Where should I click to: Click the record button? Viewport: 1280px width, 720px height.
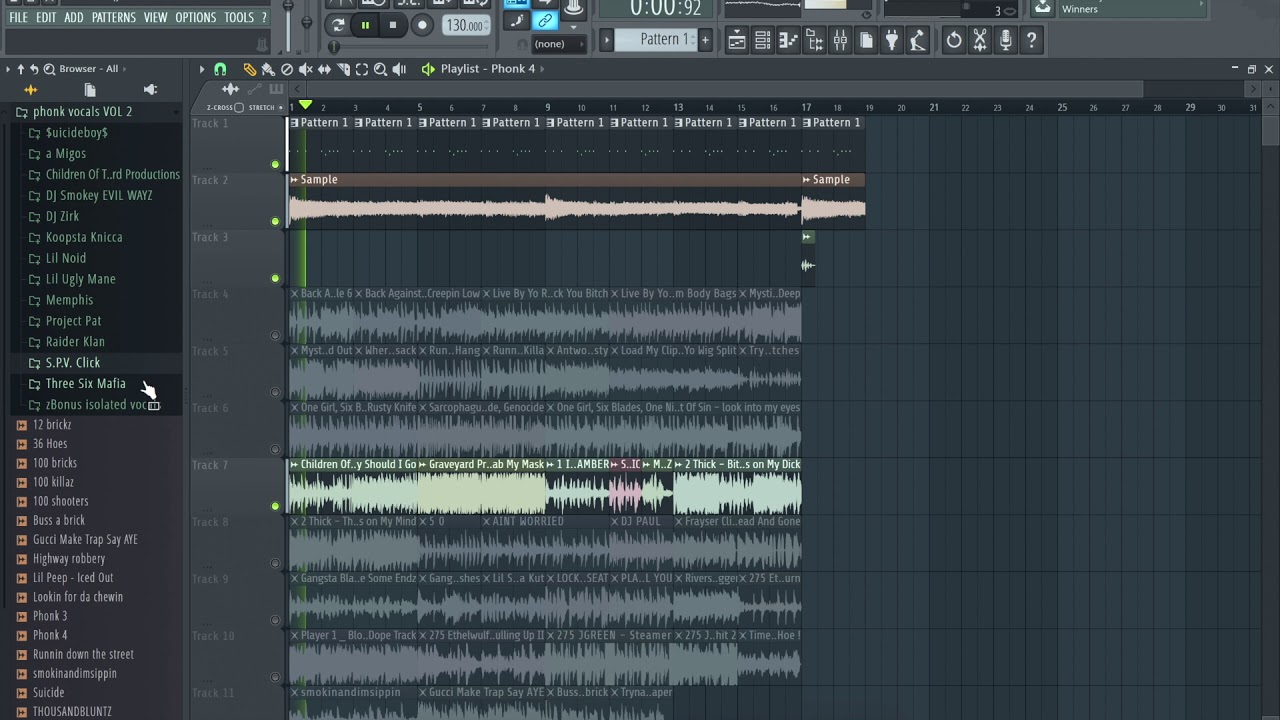[422, 25]
